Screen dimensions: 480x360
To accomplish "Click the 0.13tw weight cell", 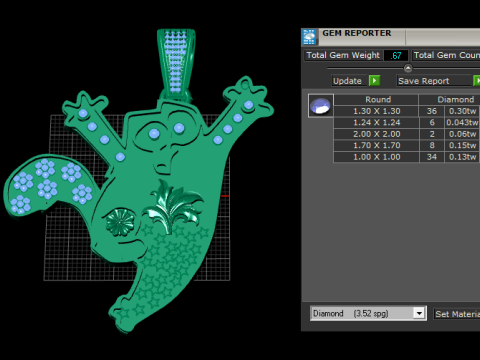I will [462, 157].
